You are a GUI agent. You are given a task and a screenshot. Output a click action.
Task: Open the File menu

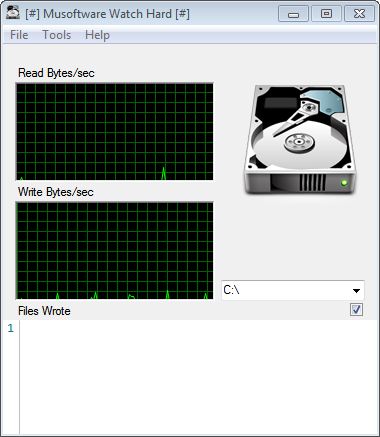19,35
